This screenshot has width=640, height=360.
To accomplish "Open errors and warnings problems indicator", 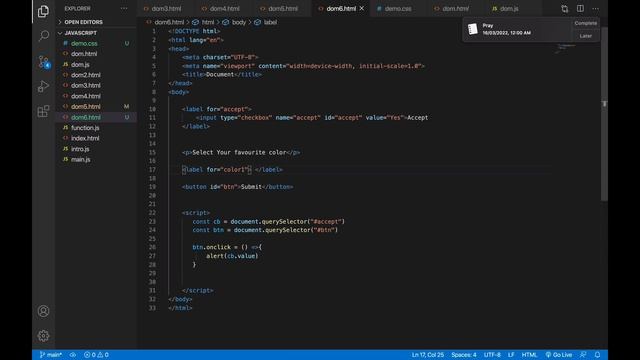I will 96,355.
